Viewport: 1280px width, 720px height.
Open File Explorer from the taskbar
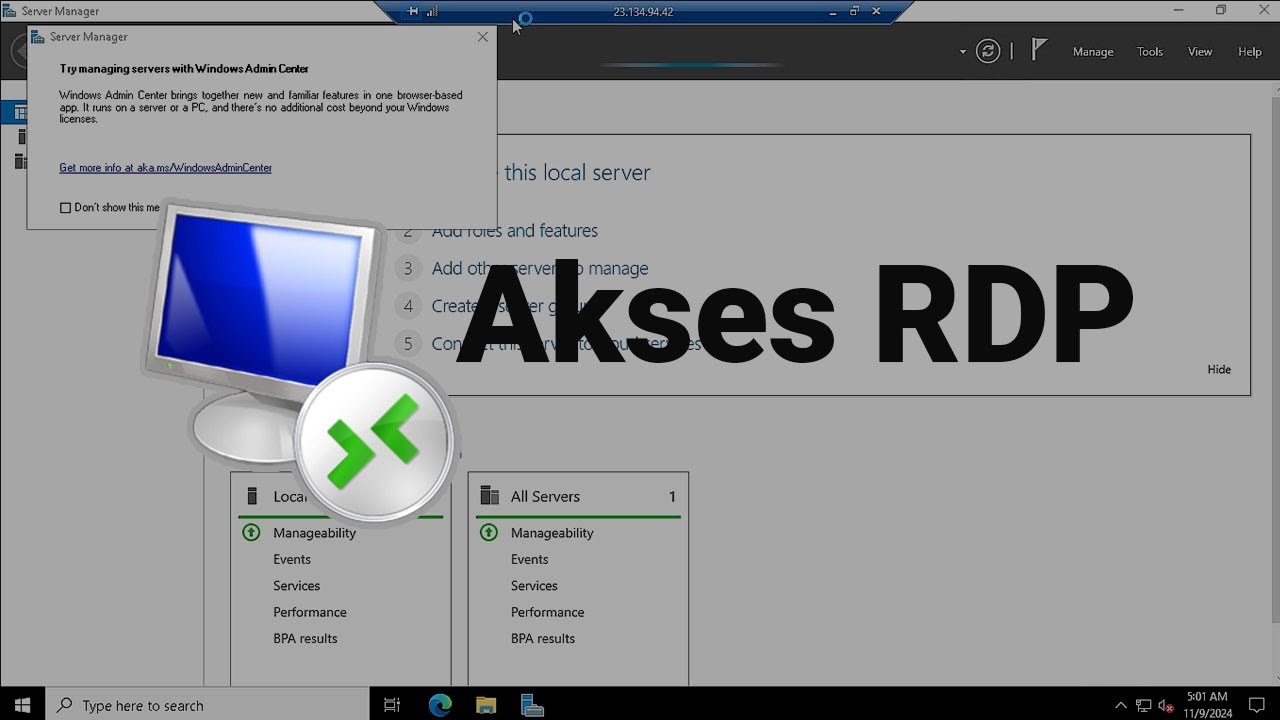click(x=486, y=705)
